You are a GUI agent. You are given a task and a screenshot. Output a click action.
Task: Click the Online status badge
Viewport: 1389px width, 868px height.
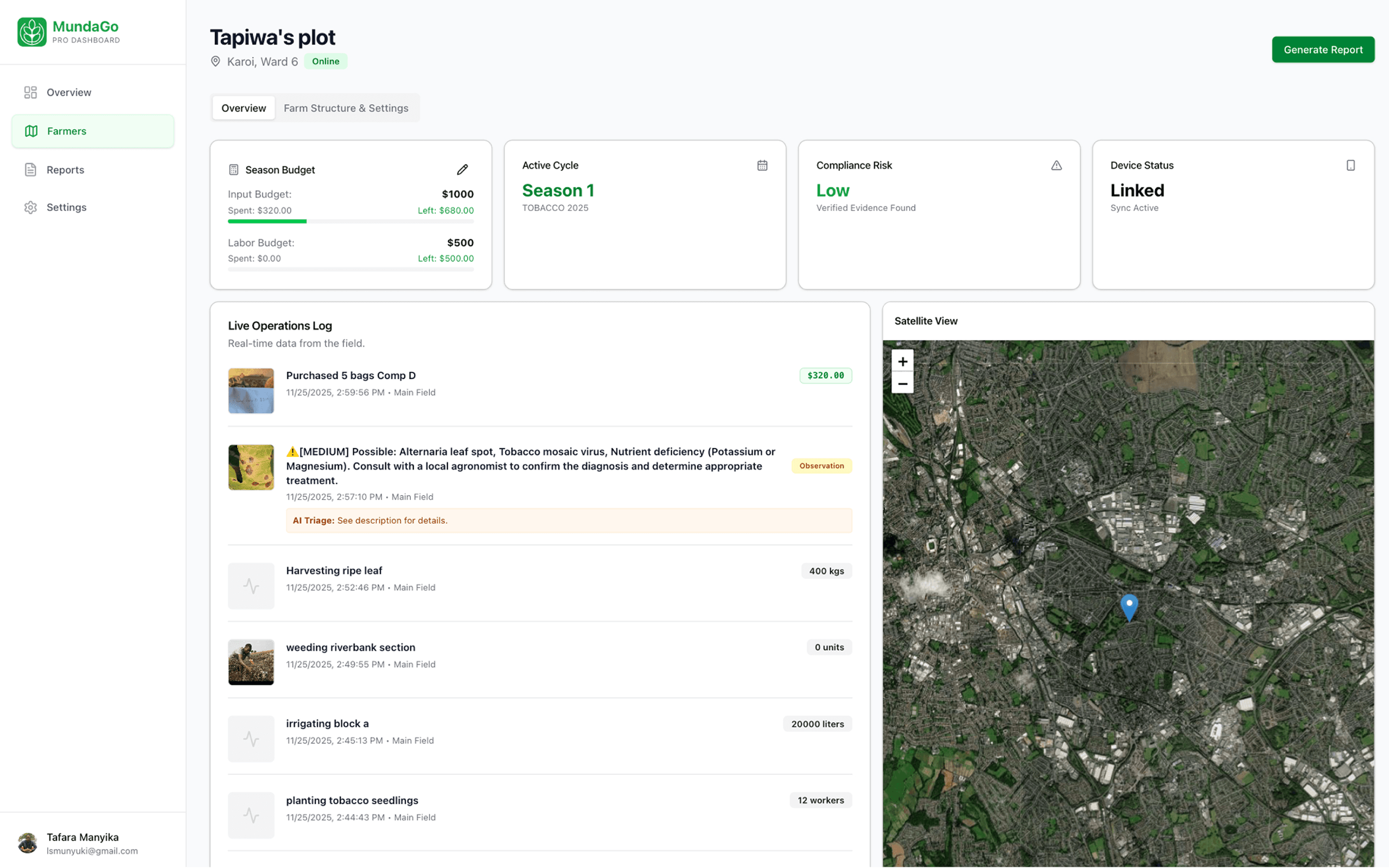[x=326, y=61]
